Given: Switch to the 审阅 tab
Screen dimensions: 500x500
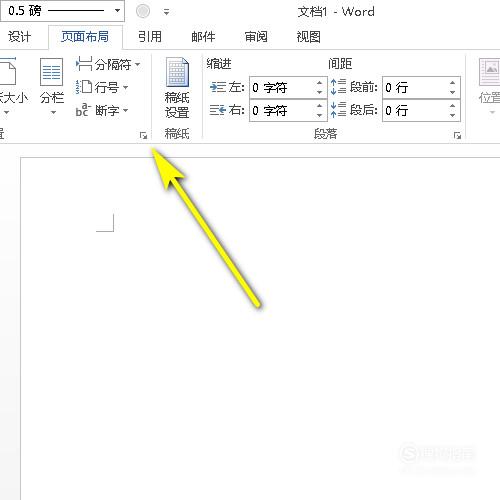Looking at the screenshot, I should click(x=256, y=36).
